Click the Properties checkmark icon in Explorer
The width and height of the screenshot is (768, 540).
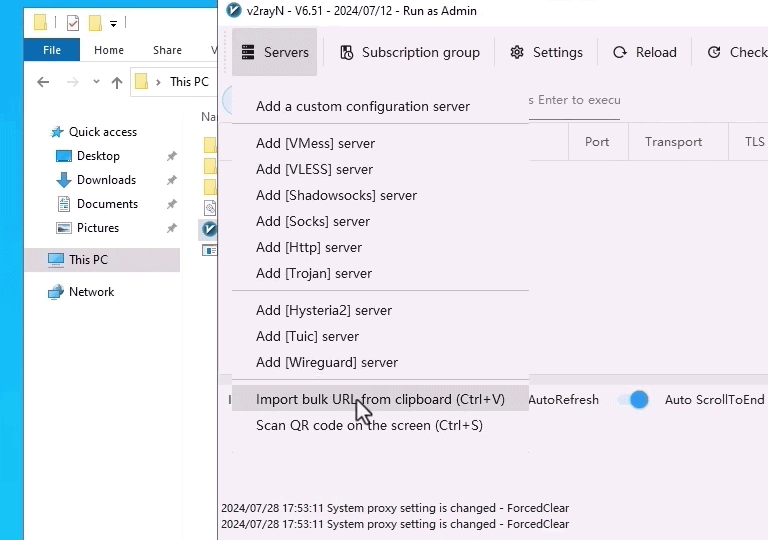[72, 22]
